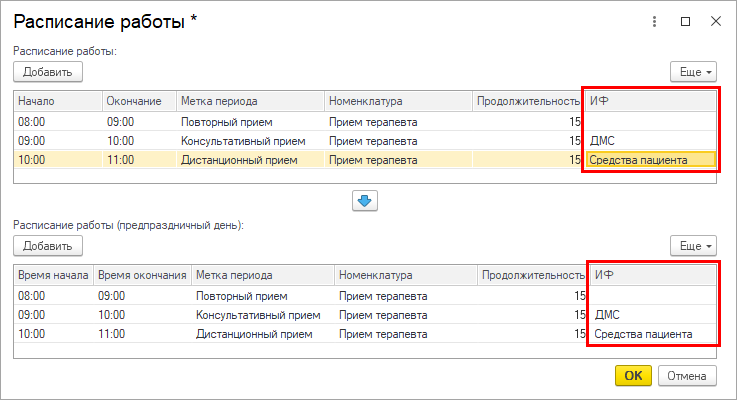The width and height of the screenshot is (737, 400).
Task: Click the upper Добавить button
Action: [48, 72]
